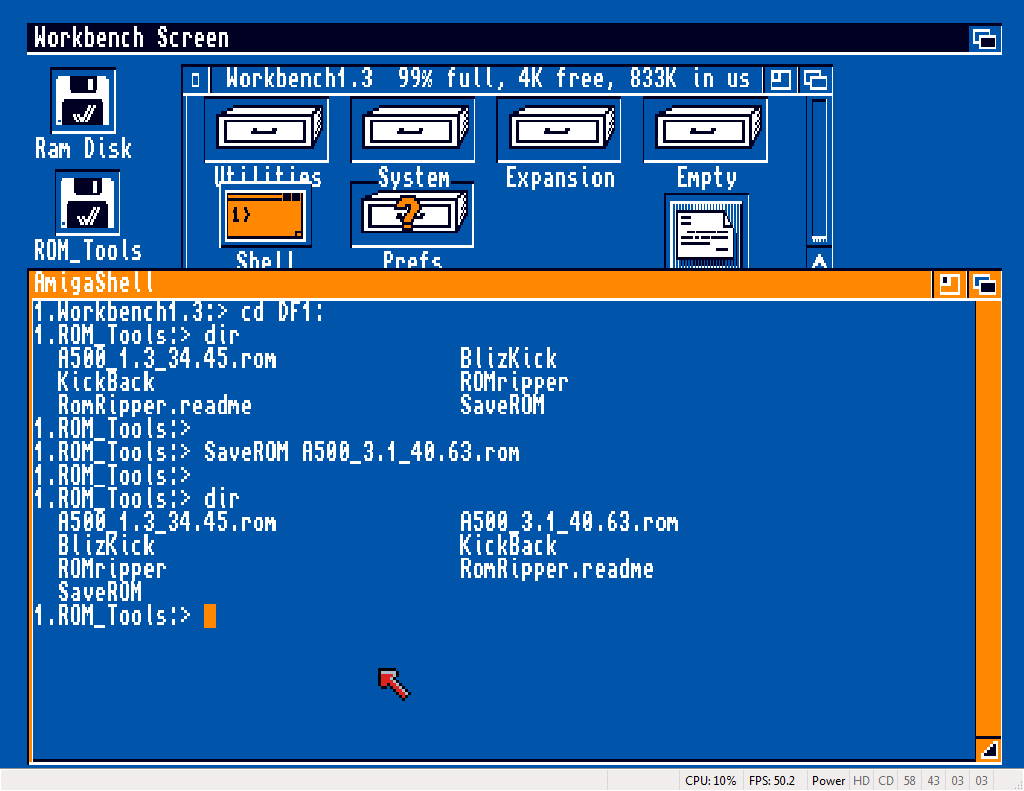Viewport: 1024px width, 791px height.
Task: Click the Workbench1.3 window's front gadget
Action: pyautogui.click(x=815, y=80)
